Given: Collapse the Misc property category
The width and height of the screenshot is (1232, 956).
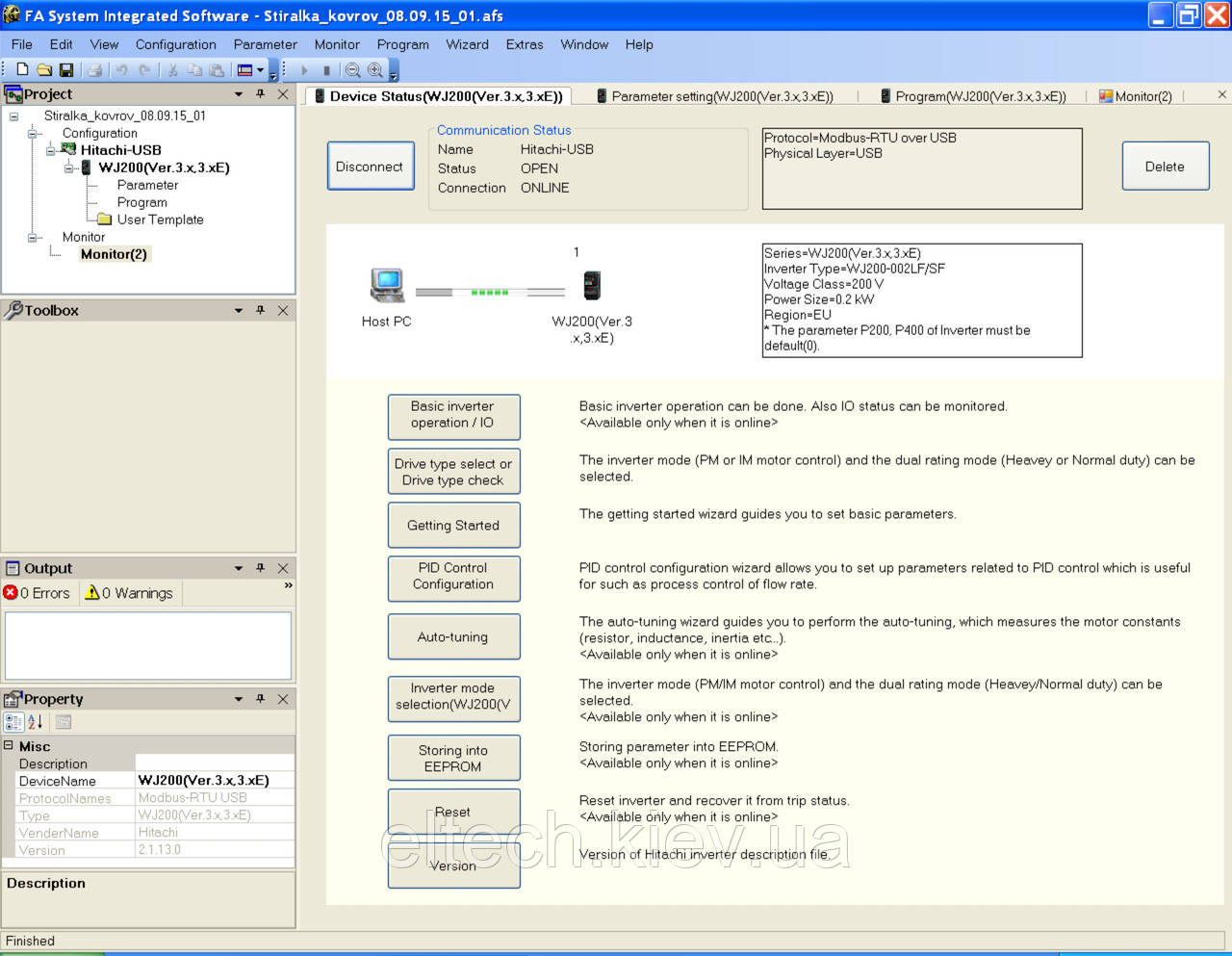Looking at the screenshot, I should coord(9,745).
